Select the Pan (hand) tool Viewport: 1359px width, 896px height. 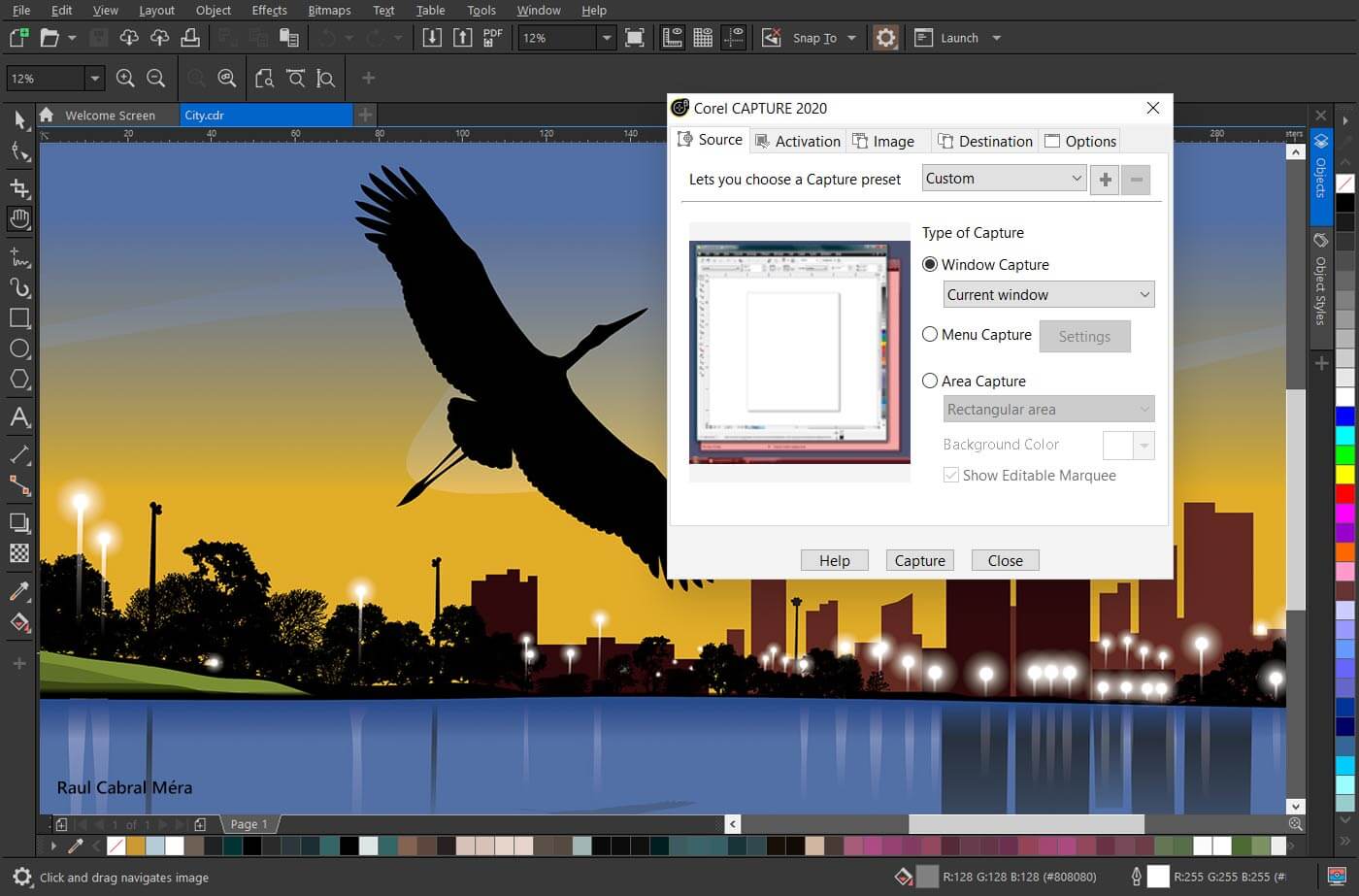pos(19,219)
